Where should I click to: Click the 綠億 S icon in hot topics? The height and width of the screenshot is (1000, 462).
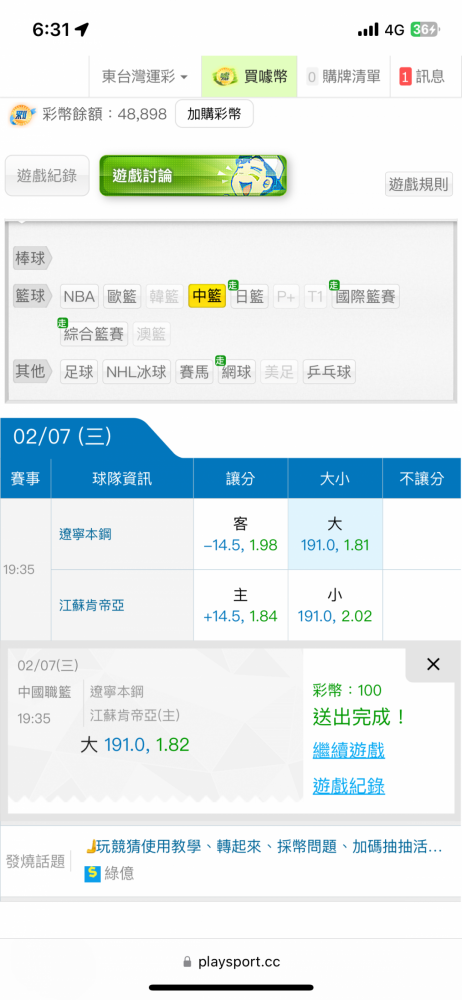93,873
